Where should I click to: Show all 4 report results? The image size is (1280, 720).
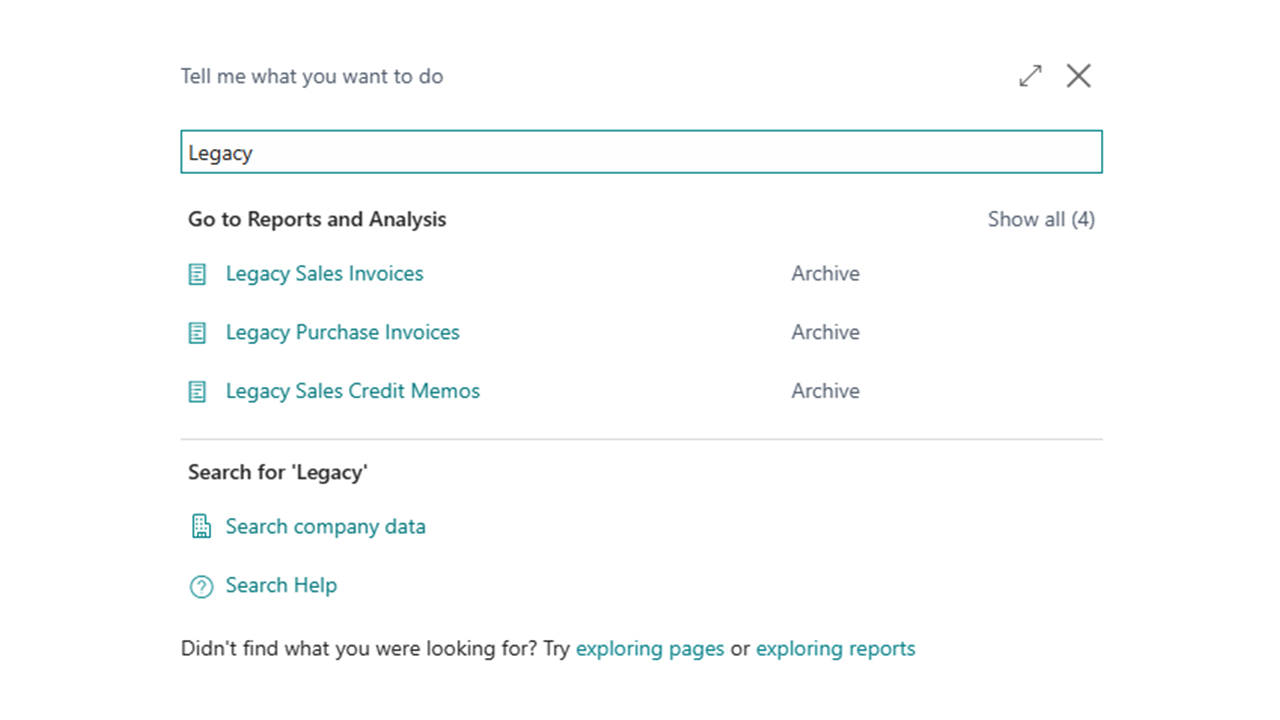tap(1040, 219)
